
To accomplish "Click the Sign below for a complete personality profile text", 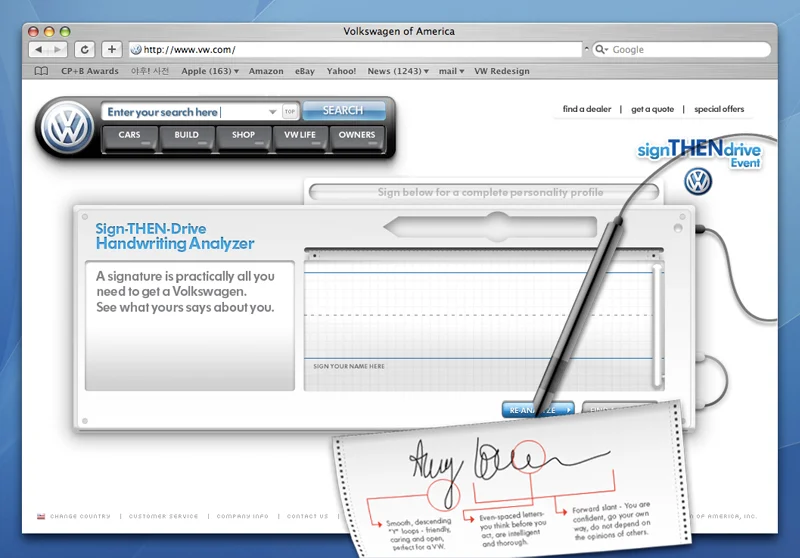I will tap(490, 192).
